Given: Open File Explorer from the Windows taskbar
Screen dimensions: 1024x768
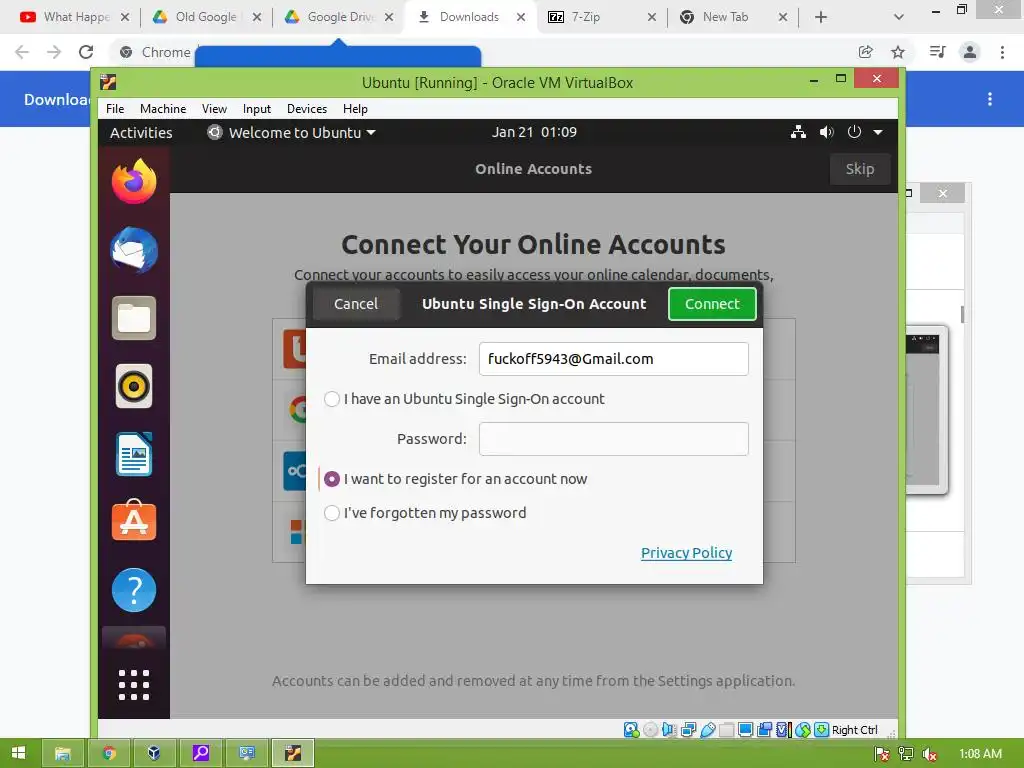Looking at the screenshot, I should coord(63,754).
